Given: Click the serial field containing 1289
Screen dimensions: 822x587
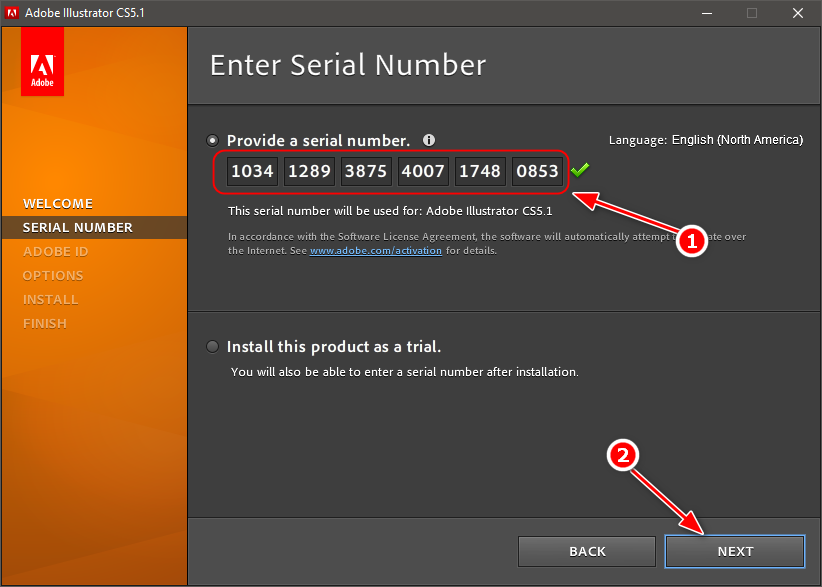Looking at the screenshot, I should click(x=309, y=171).
